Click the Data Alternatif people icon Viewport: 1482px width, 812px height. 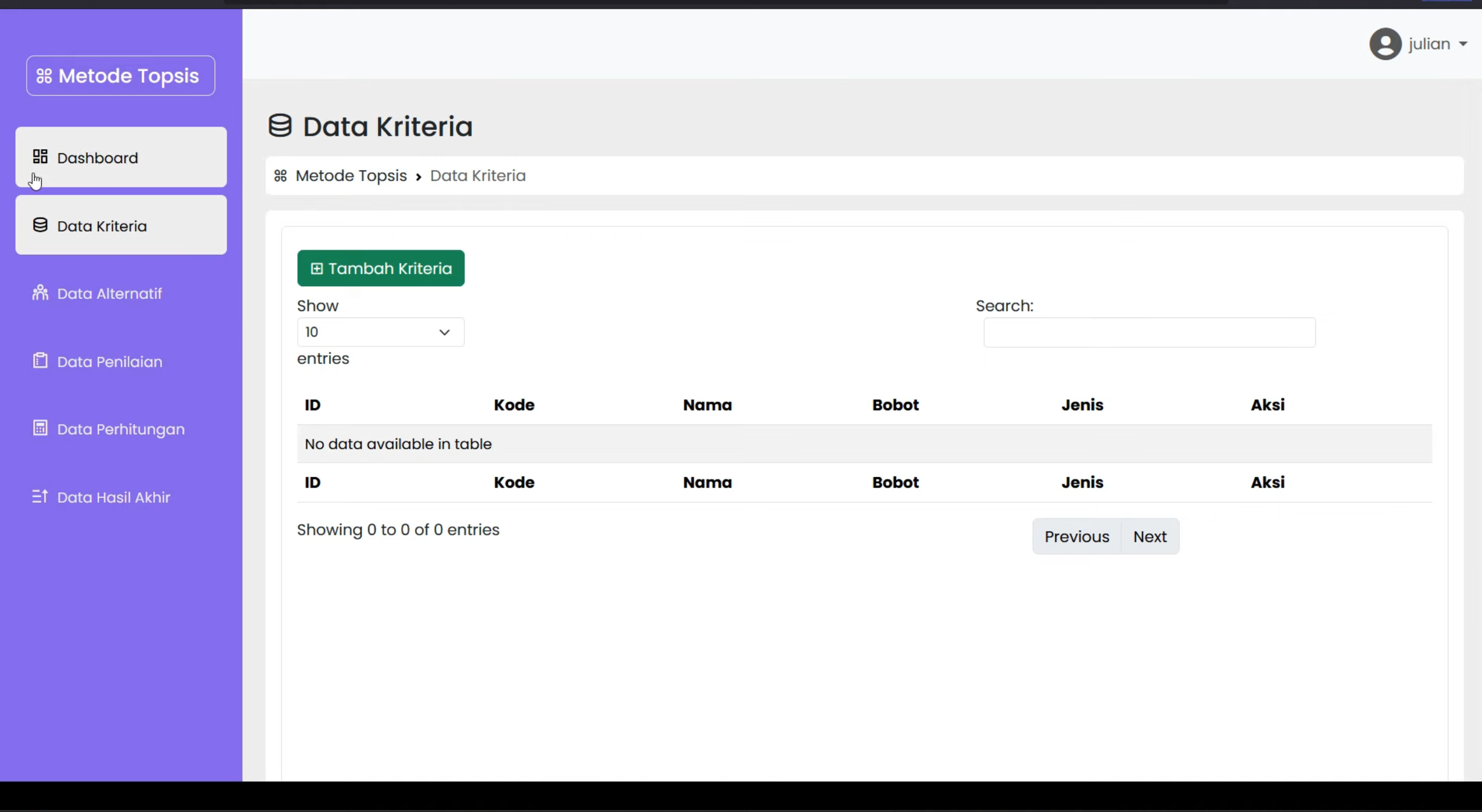click(40, 293)
